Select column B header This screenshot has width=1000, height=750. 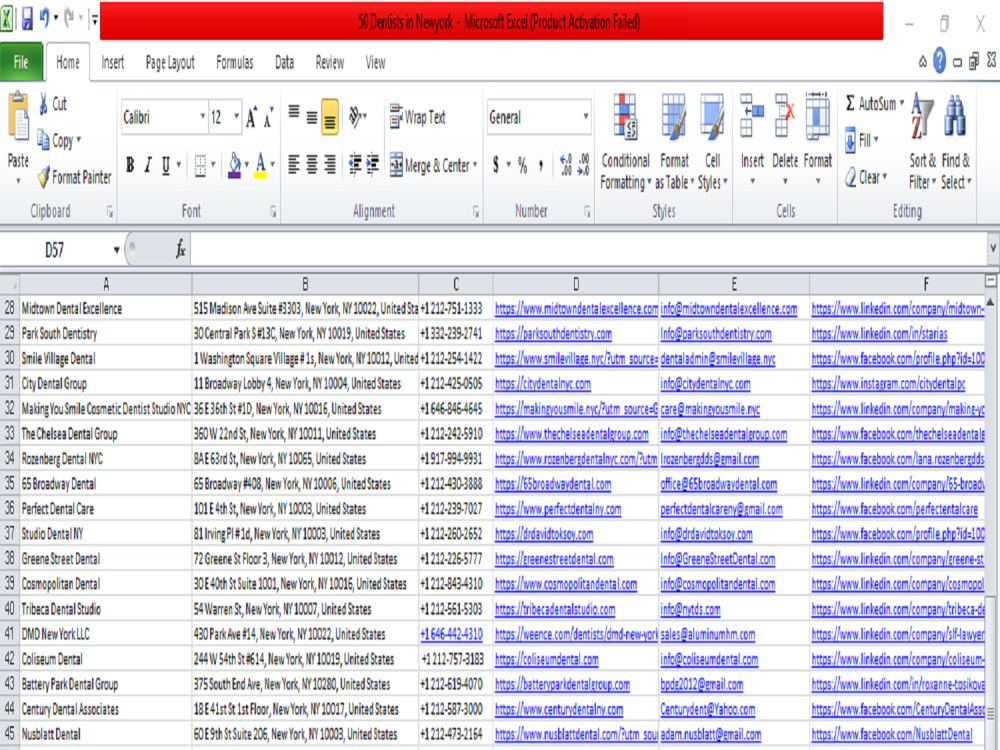point(305,284)
